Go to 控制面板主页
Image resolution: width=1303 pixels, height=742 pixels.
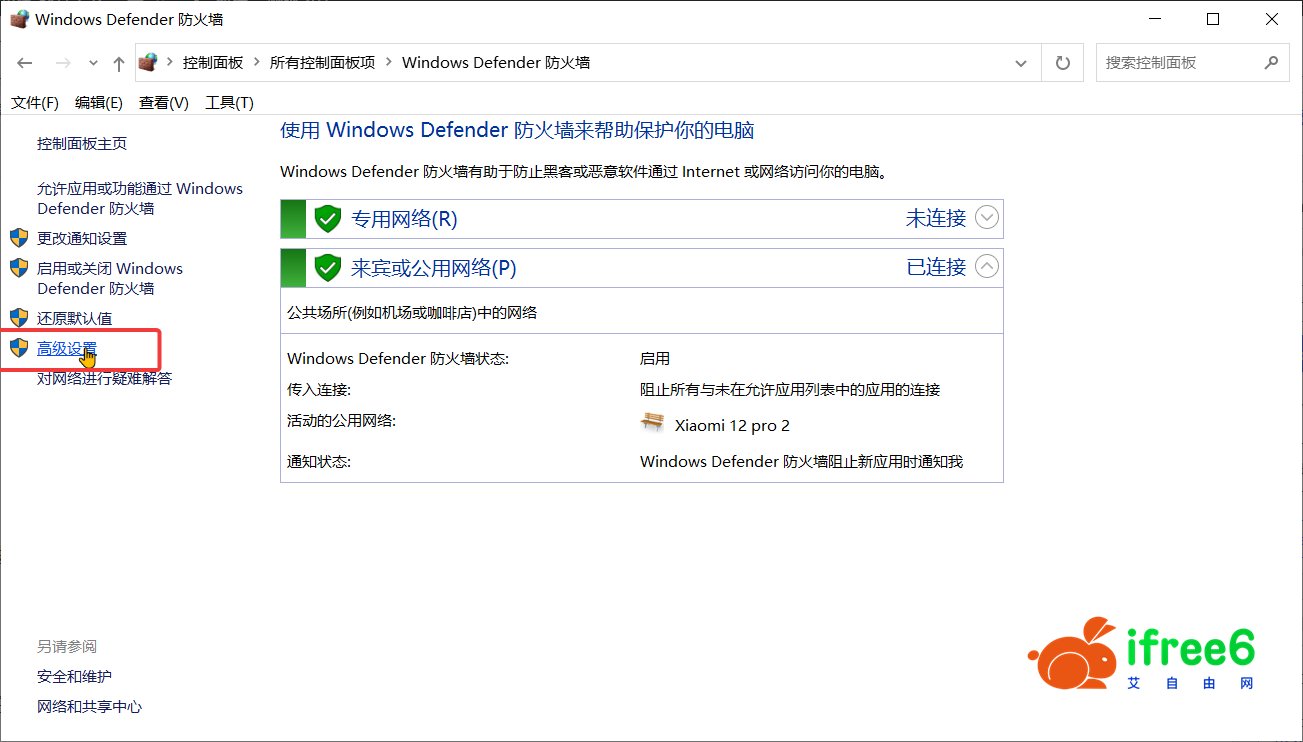[82, 144]
